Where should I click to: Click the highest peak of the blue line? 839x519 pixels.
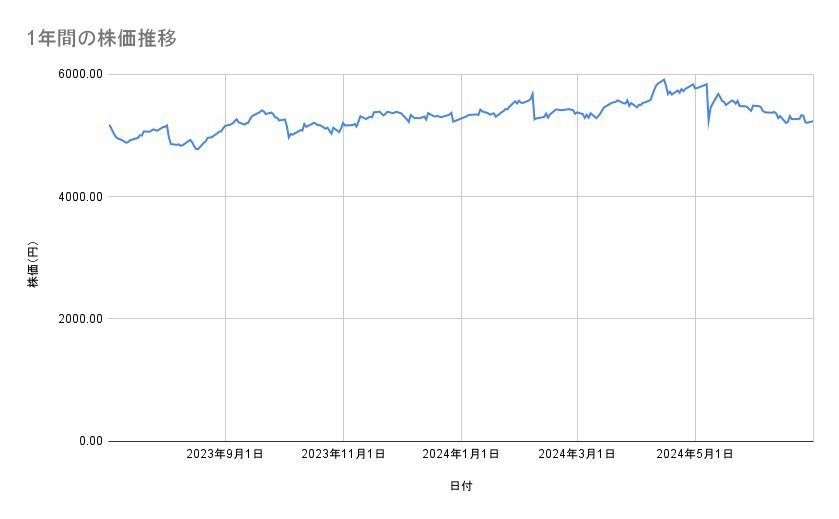664,80
